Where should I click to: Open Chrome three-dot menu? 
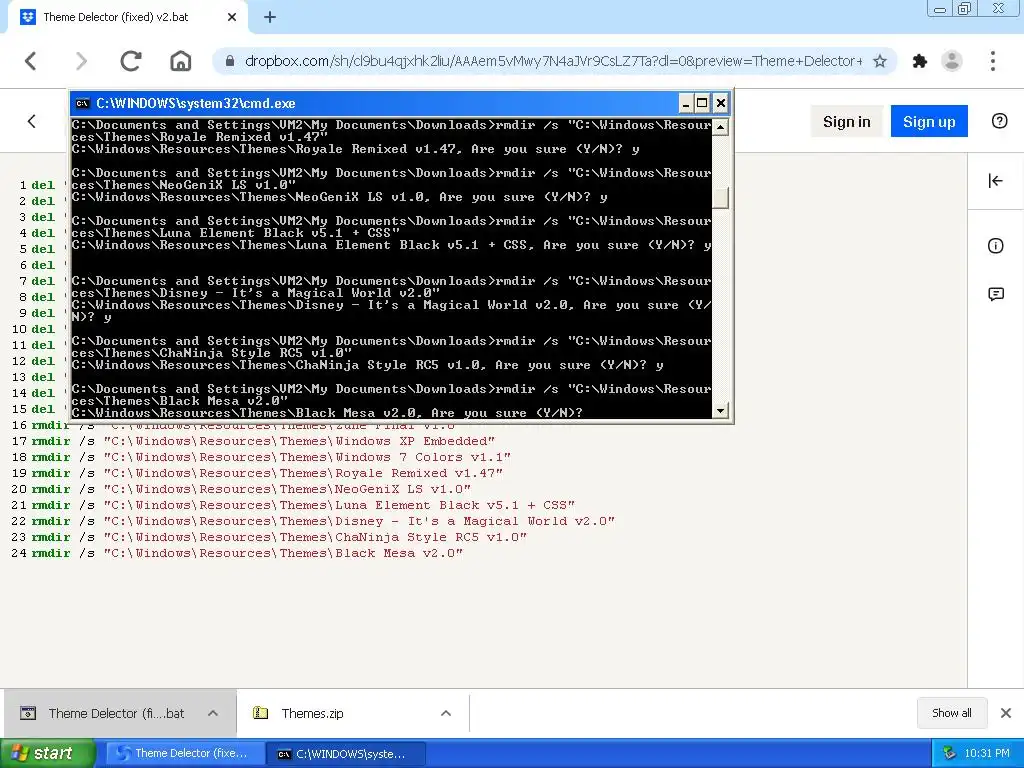(993, 61)
